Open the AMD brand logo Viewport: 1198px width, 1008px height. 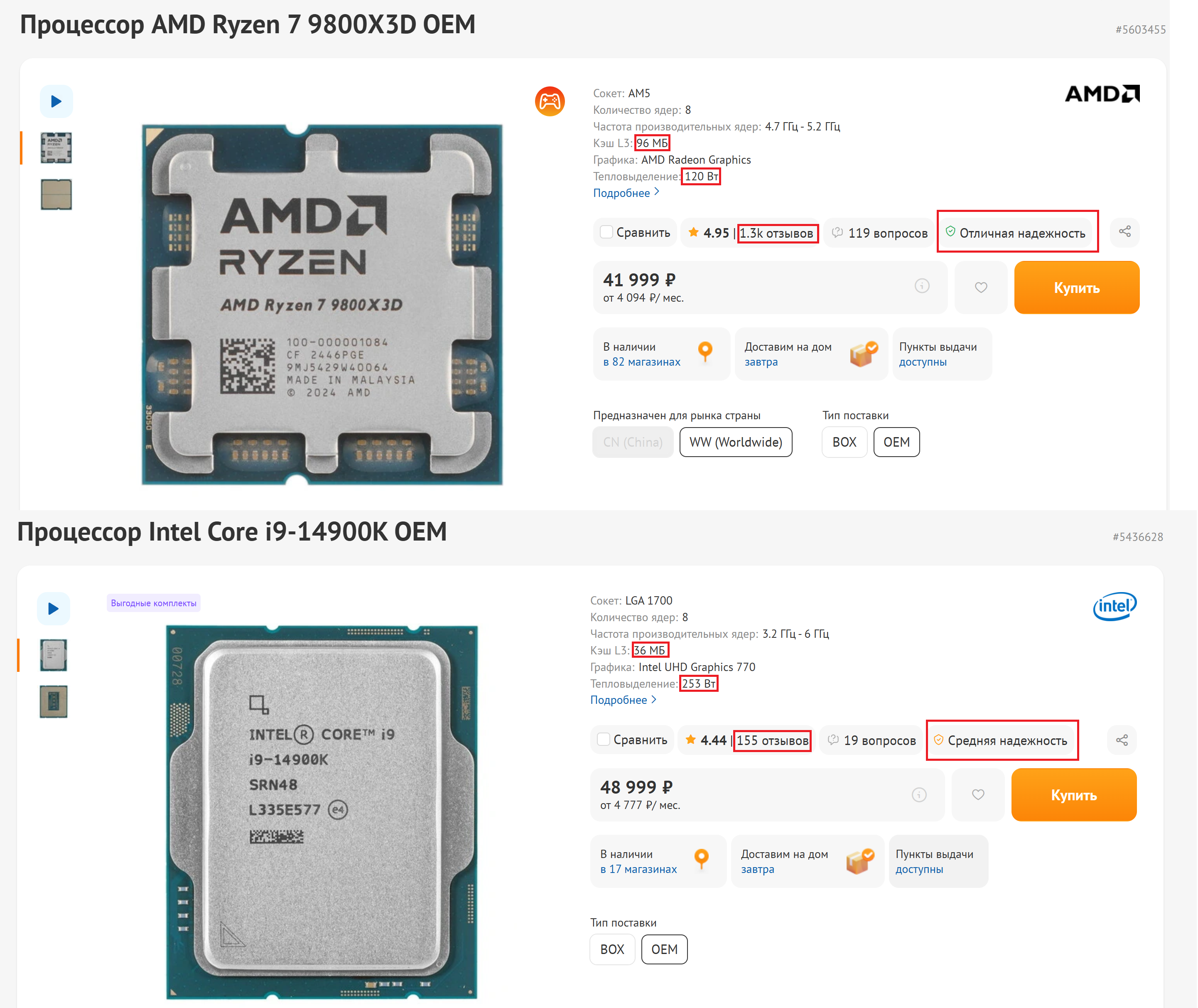coord(1102,94)
